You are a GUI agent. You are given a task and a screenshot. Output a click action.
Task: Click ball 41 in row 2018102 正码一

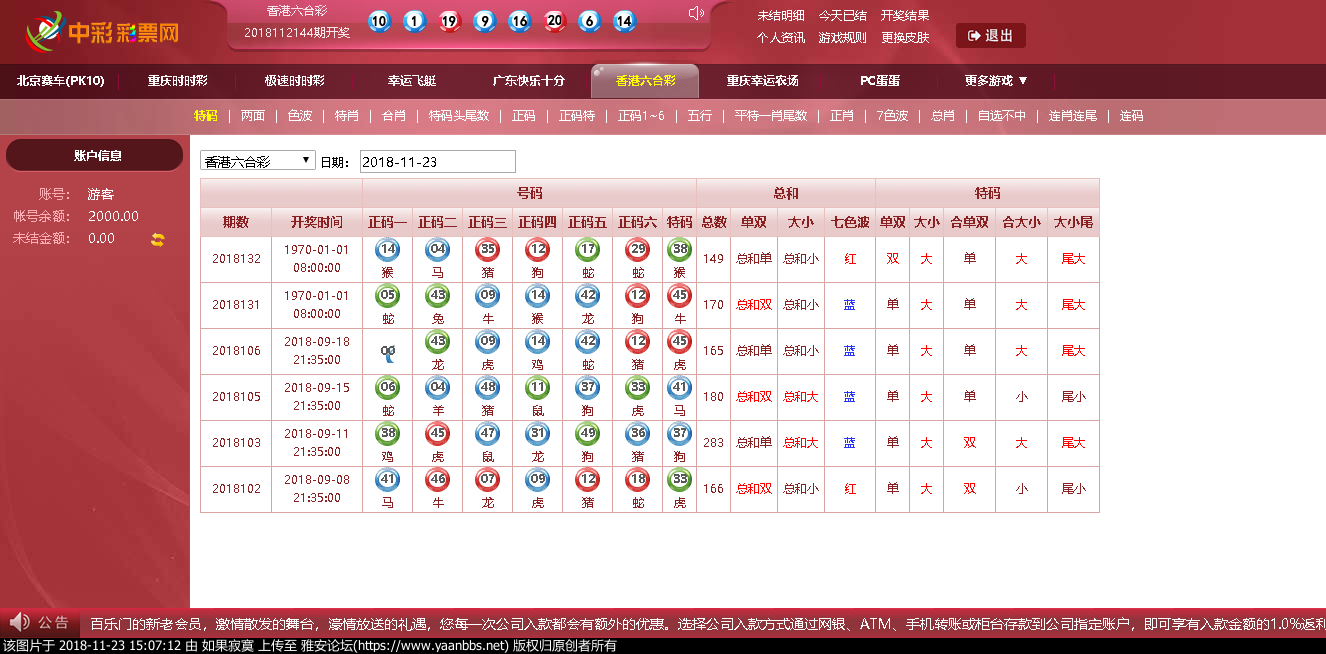coord(387,480)
